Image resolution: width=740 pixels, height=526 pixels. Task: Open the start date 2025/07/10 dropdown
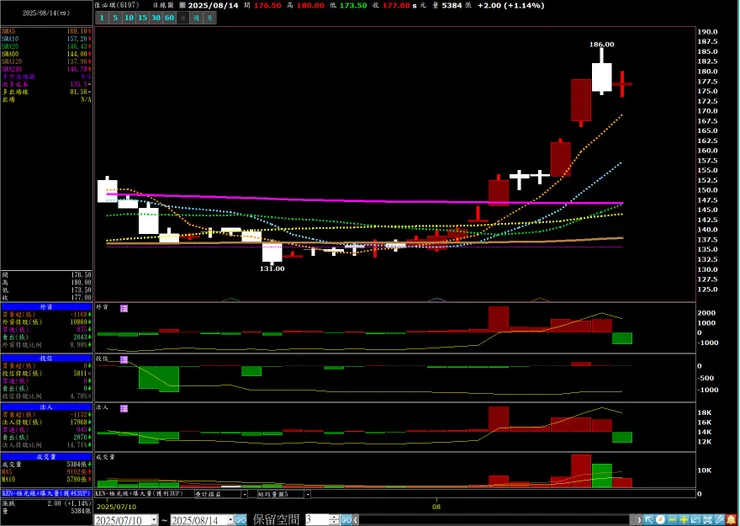(154, 520)
